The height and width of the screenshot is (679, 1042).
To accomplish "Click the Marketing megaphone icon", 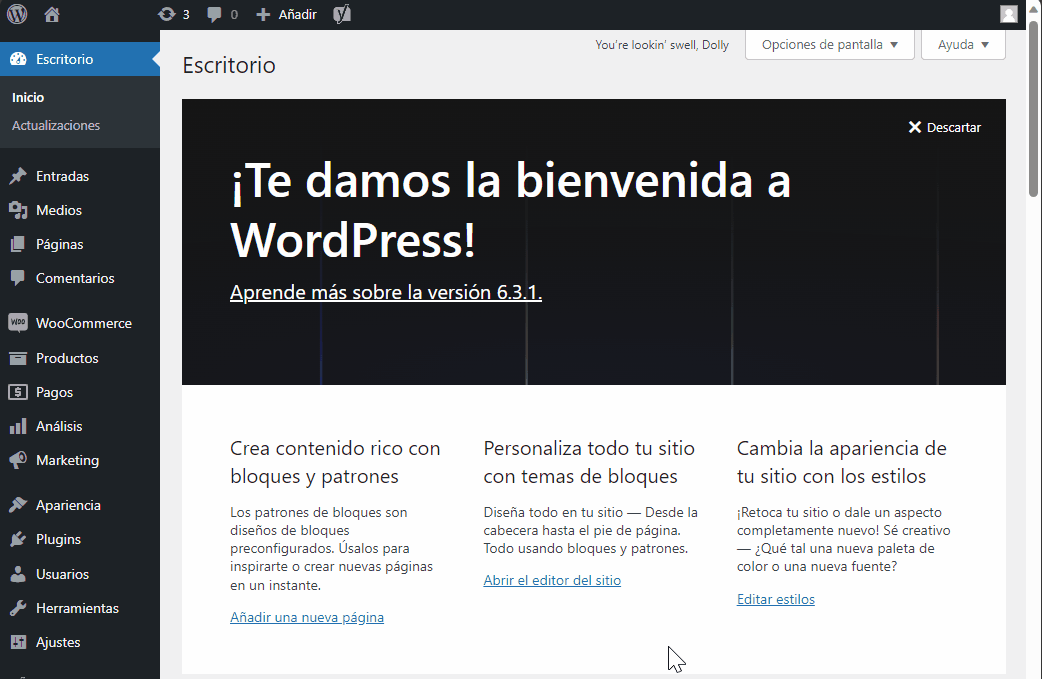I will 18,460.
